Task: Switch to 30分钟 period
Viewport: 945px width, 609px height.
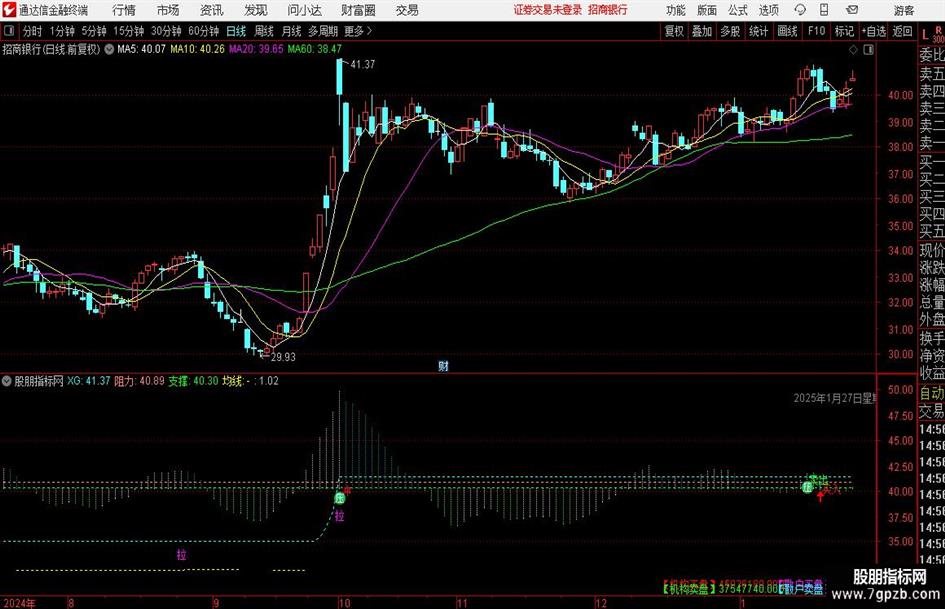Action: point(166,31)
